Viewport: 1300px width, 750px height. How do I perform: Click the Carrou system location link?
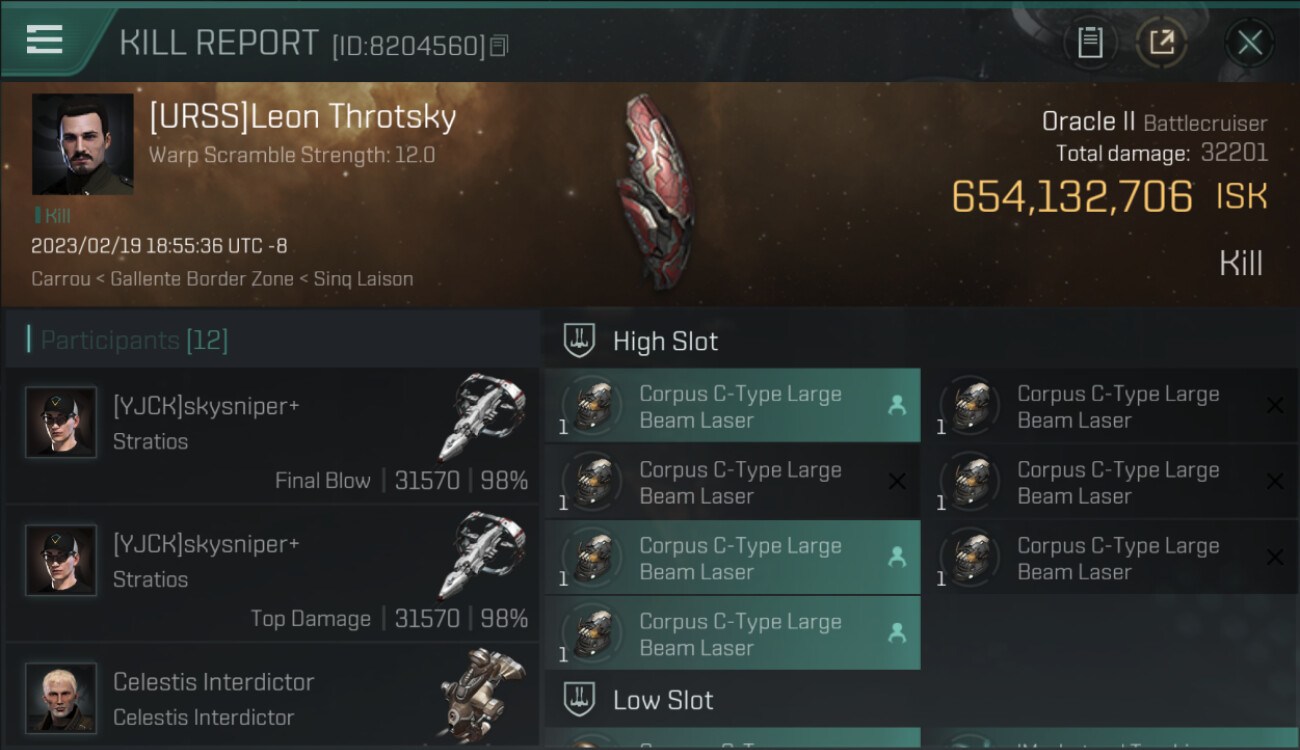[x=63, y=279]
